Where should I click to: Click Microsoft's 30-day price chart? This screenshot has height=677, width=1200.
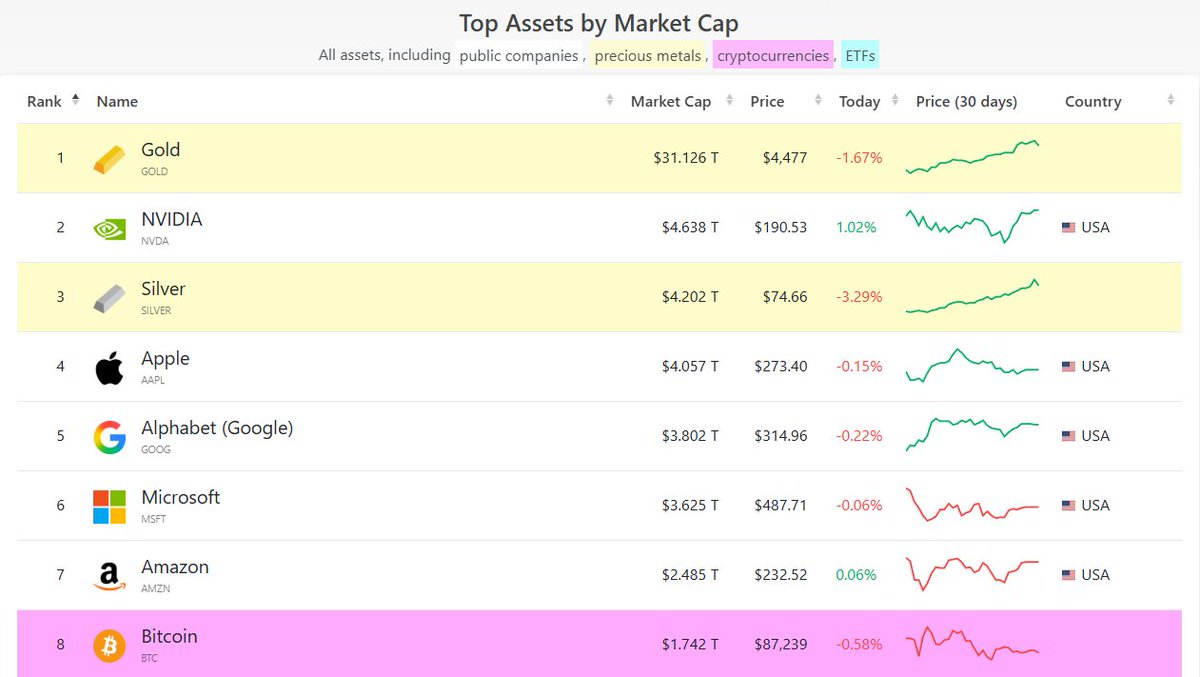click(x=973, y=505)
